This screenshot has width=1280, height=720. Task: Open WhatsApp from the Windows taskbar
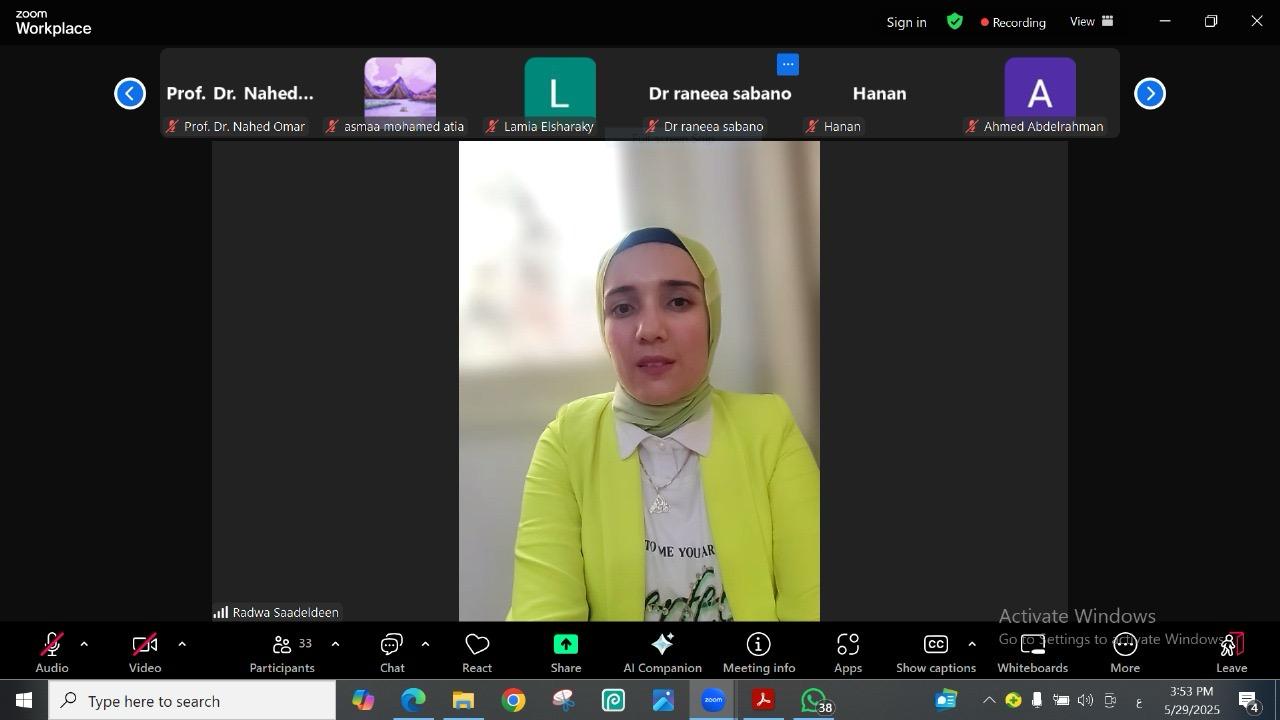pos(814,701)
